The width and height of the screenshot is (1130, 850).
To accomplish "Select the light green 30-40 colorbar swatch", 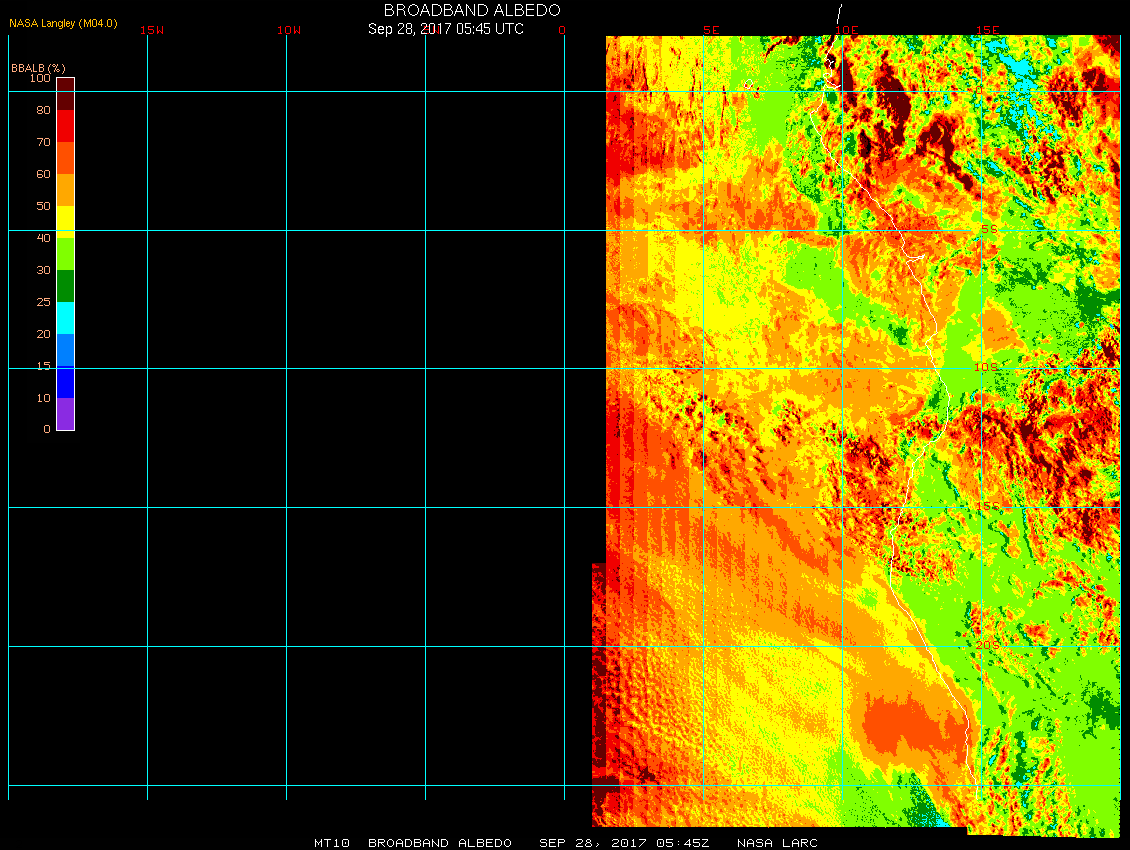I will click(66, 254).
